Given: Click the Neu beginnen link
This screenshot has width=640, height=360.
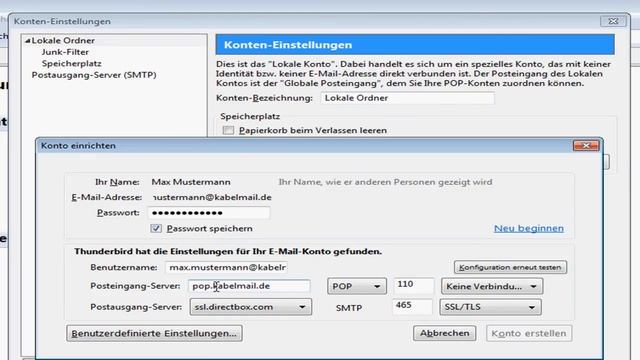Looking at the screenshot, I should click(529, 228).
